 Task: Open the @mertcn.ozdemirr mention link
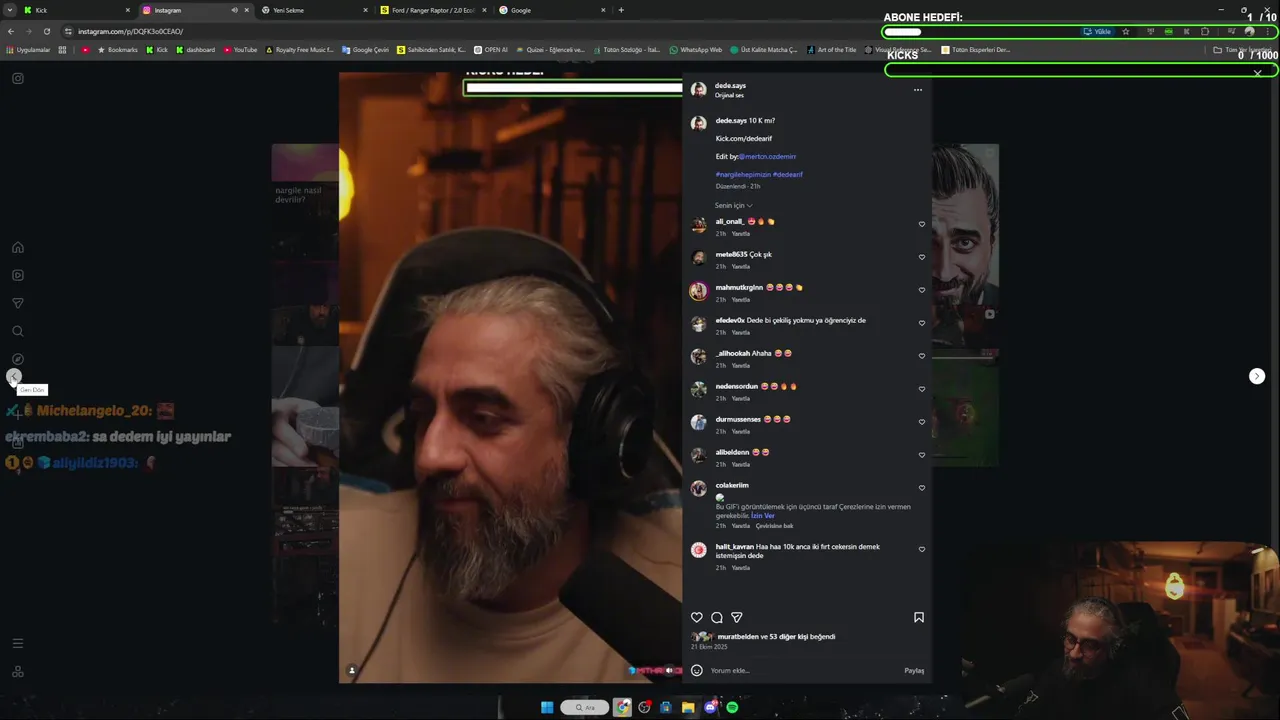pyautogui.click(x=767, y=157)
